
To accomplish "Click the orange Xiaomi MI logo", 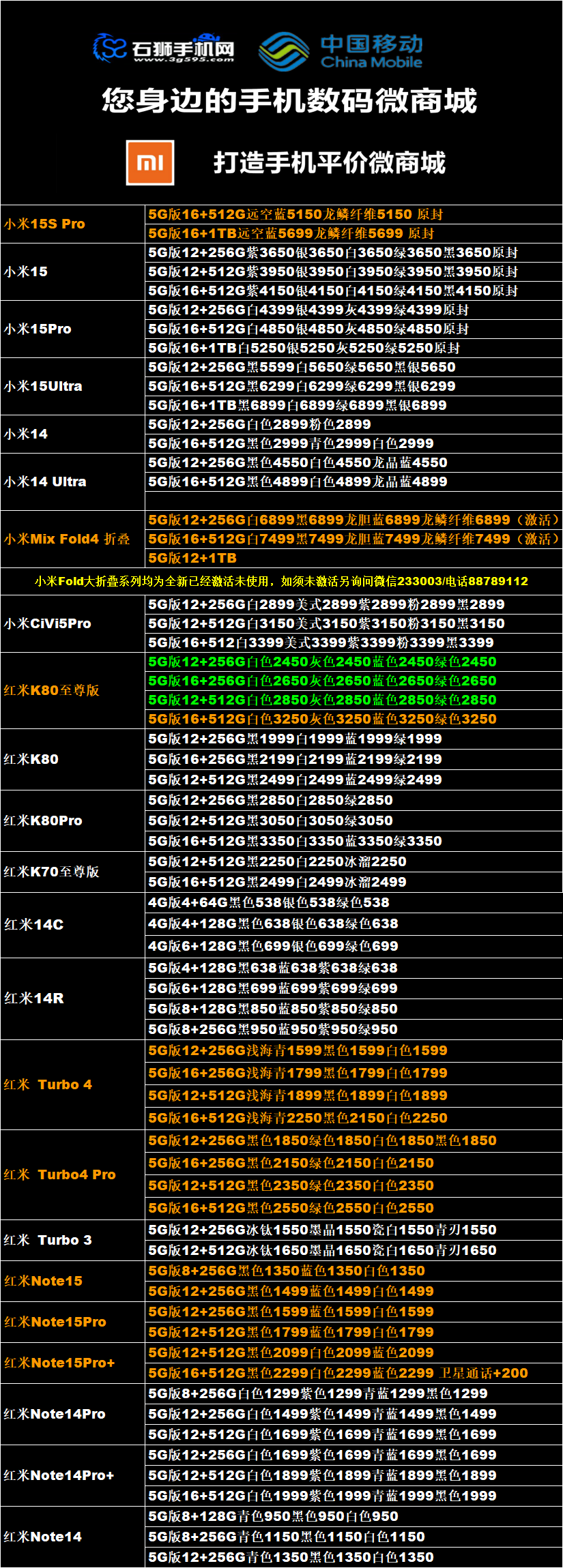I will [x=150, y=162].
